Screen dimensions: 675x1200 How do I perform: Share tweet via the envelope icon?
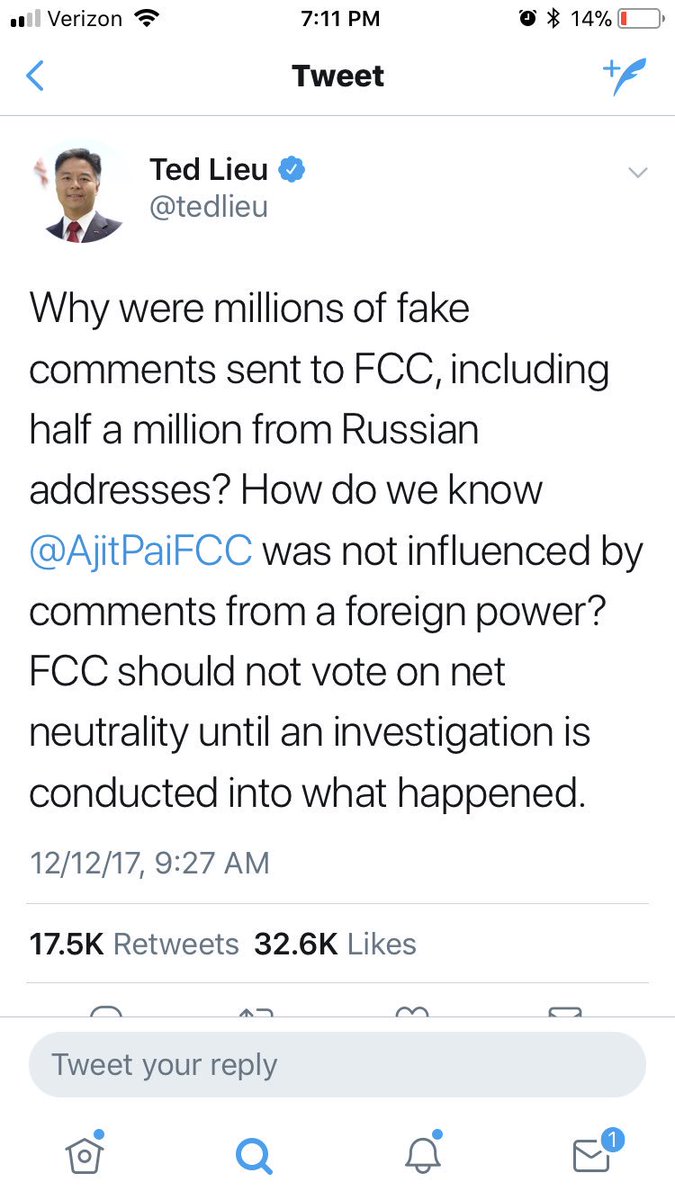tap(565, 1013)
